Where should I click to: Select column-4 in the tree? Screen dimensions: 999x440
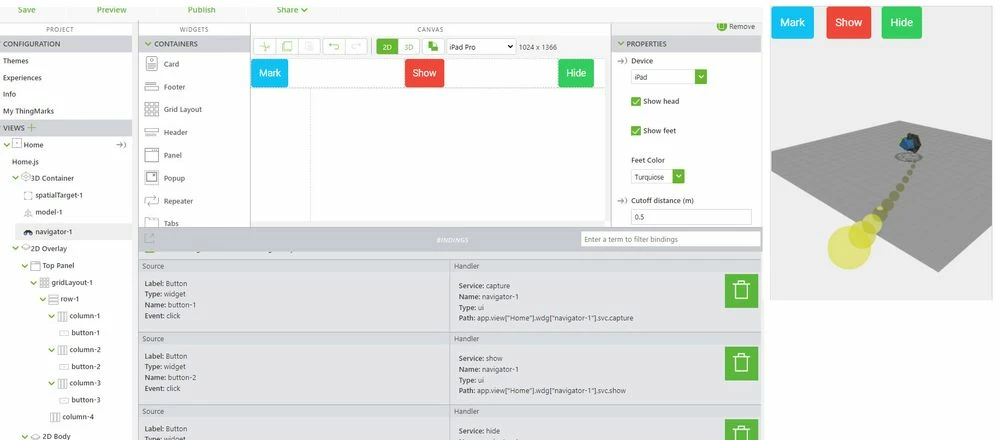click(78, 417)
